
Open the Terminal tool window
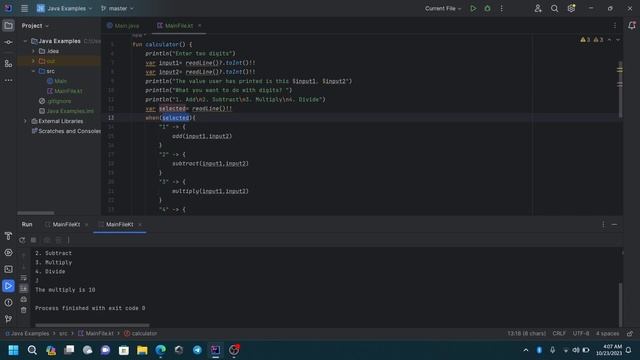coord(8,269)
